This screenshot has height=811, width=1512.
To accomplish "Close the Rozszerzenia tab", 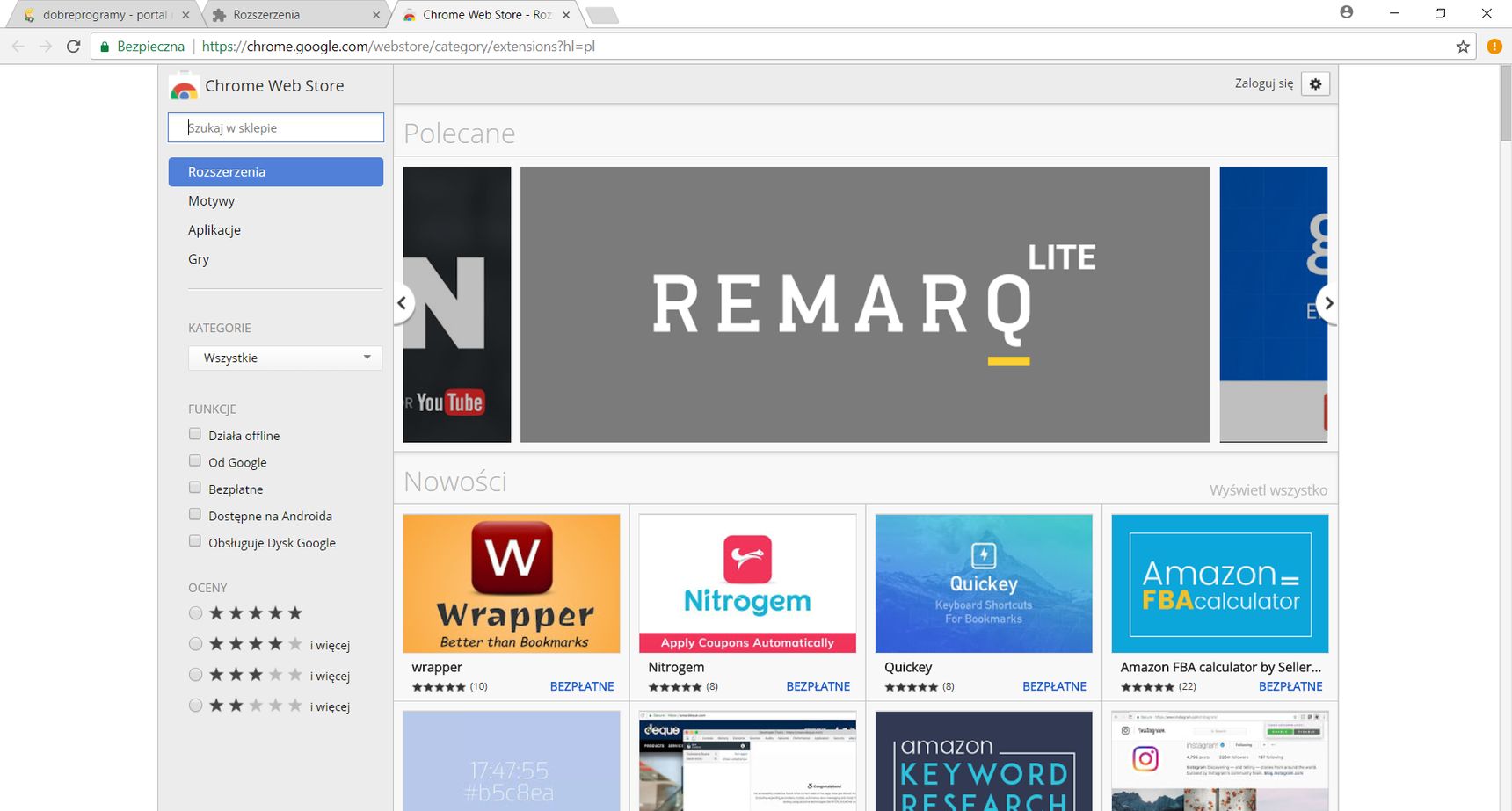I will pos(376,15).
